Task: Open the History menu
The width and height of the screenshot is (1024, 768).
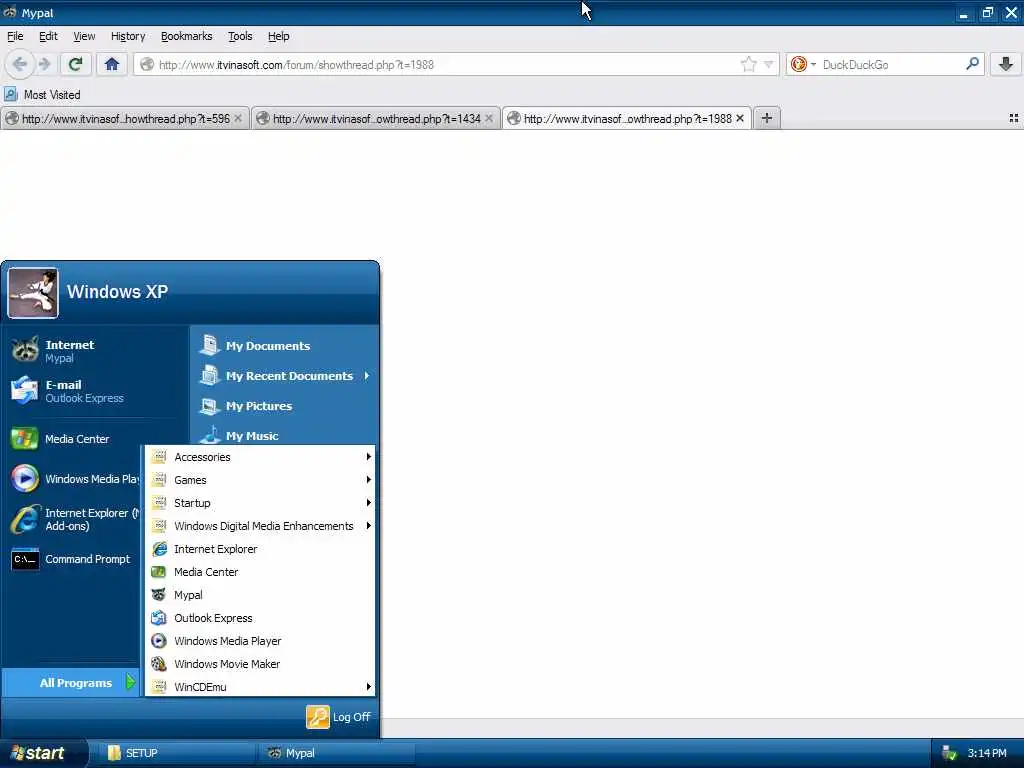Action: [x=128, y=36]
